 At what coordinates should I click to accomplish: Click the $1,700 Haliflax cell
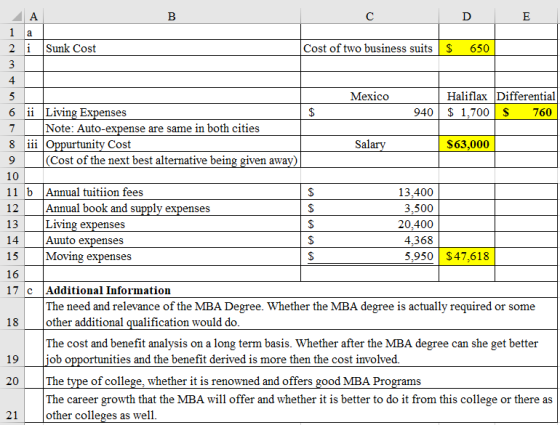pyautogui.click(x=466, y=112)
